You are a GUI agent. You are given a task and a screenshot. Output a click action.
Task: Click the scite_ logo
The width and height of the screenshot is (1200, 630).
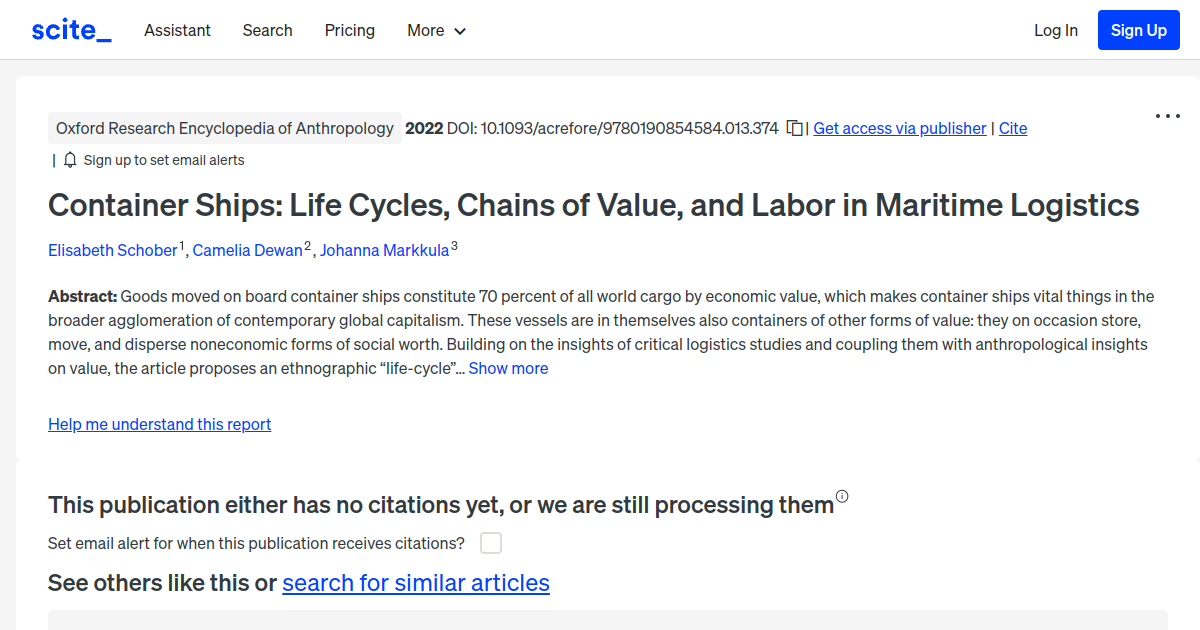(x=70, y=29)
